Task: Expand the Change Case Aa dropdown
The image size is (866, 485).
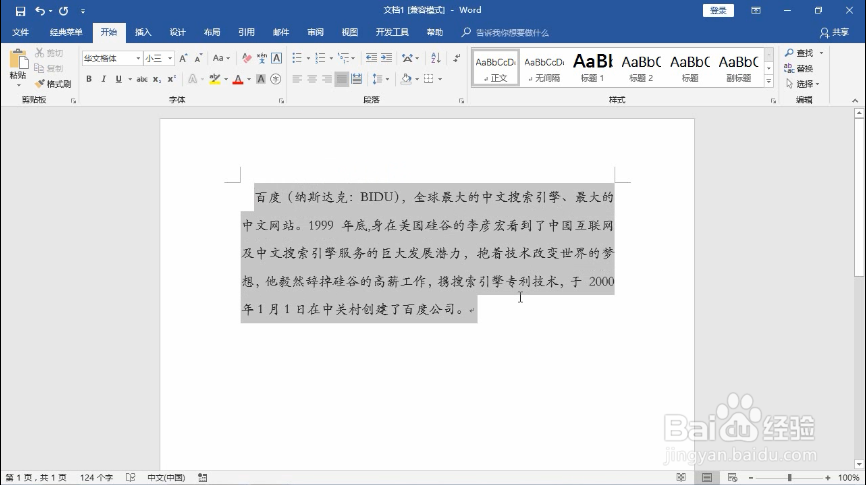Action: pyautogui.click(x=221, y=58)
